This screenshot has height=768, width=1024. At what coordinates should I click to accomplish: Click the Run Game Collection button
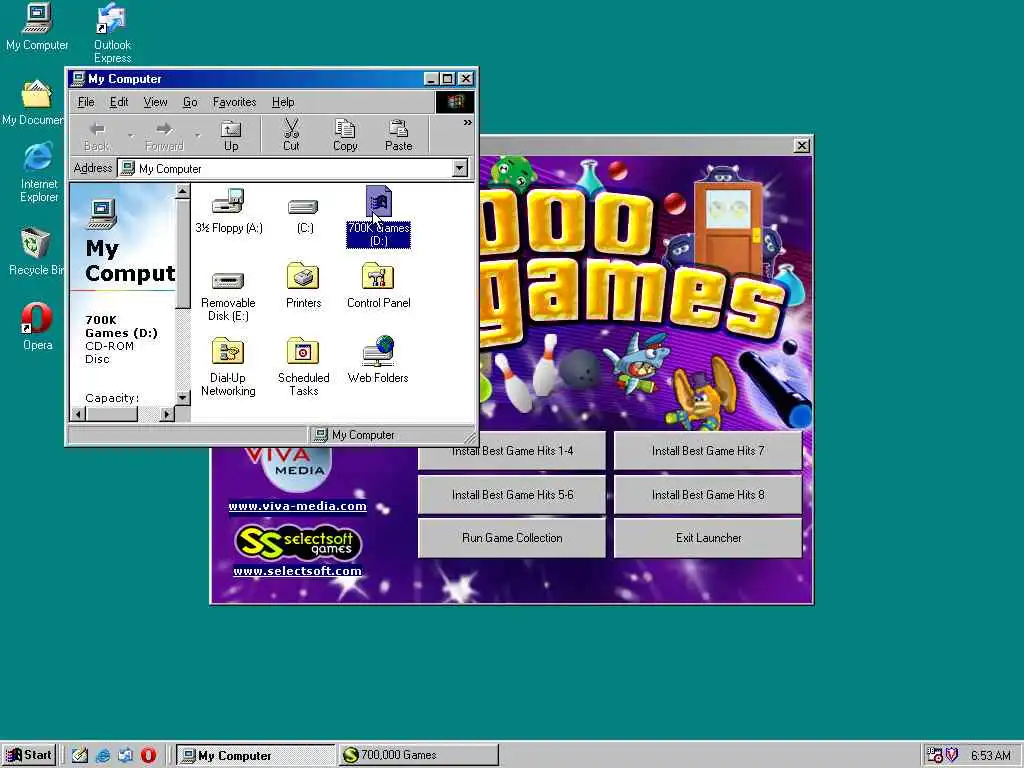(x=512, y=537)
